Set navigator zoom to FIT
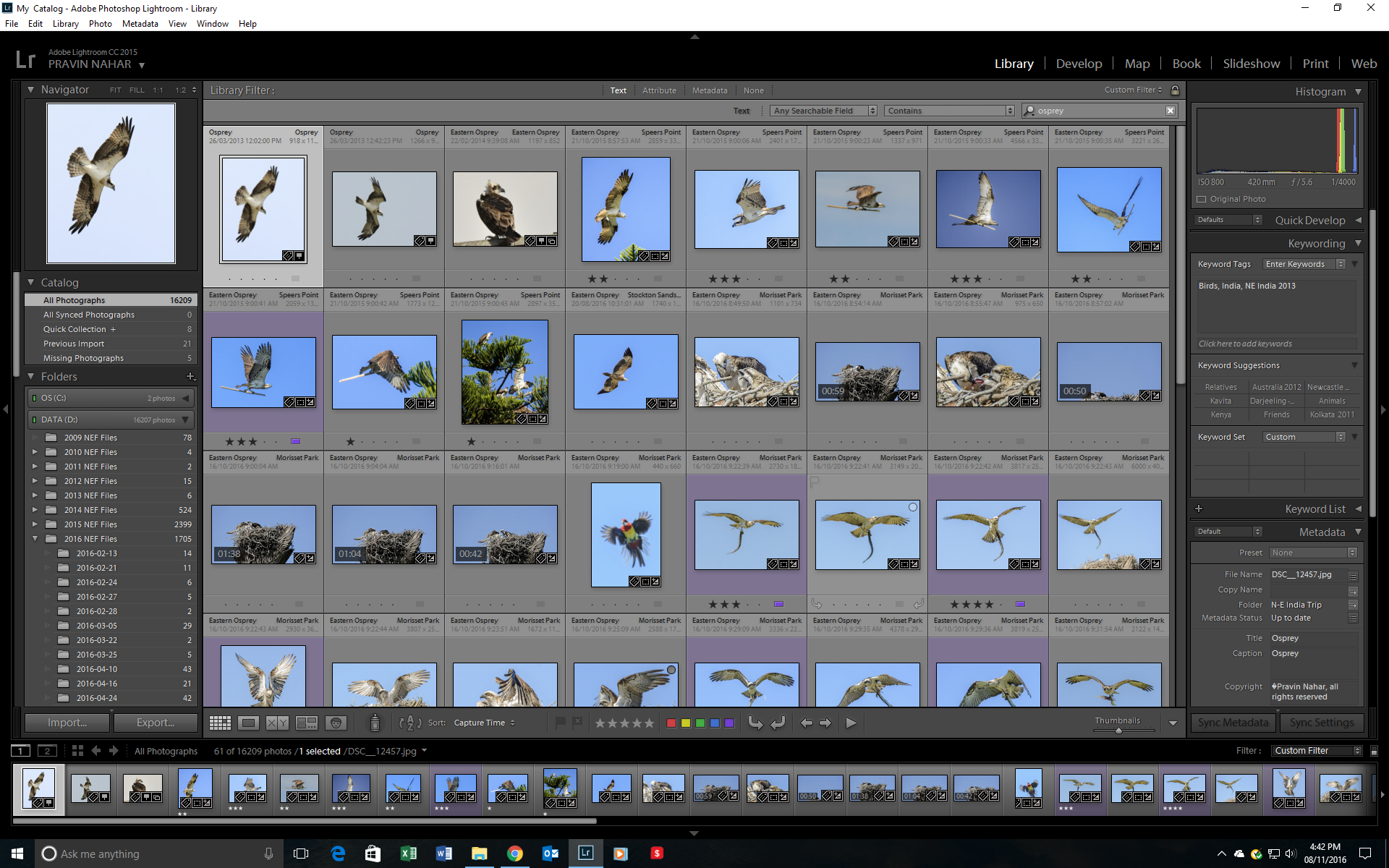Viewport: 1389px width, 868px height. 116,90
